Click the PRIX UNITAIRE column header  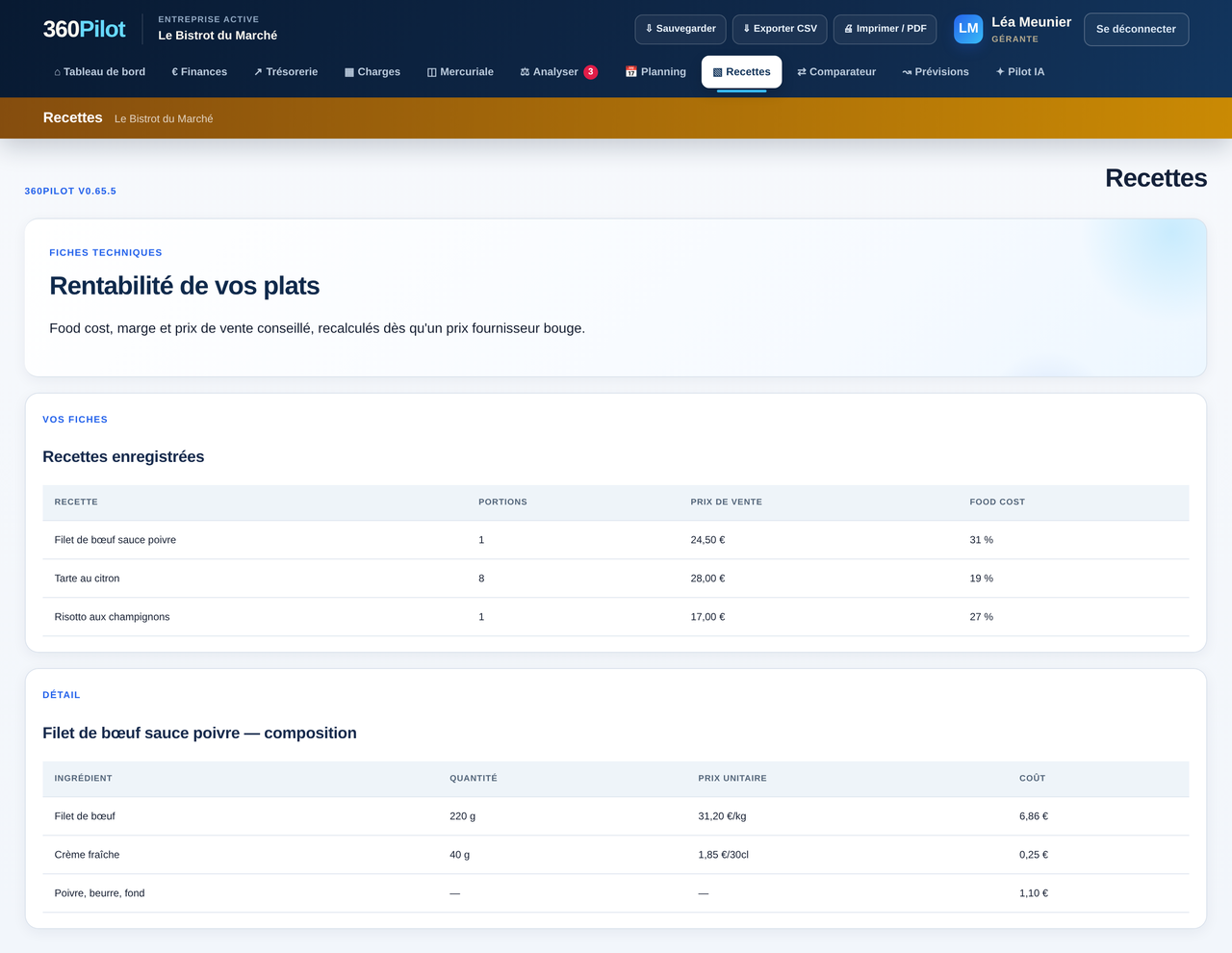[x=732, y=779]
